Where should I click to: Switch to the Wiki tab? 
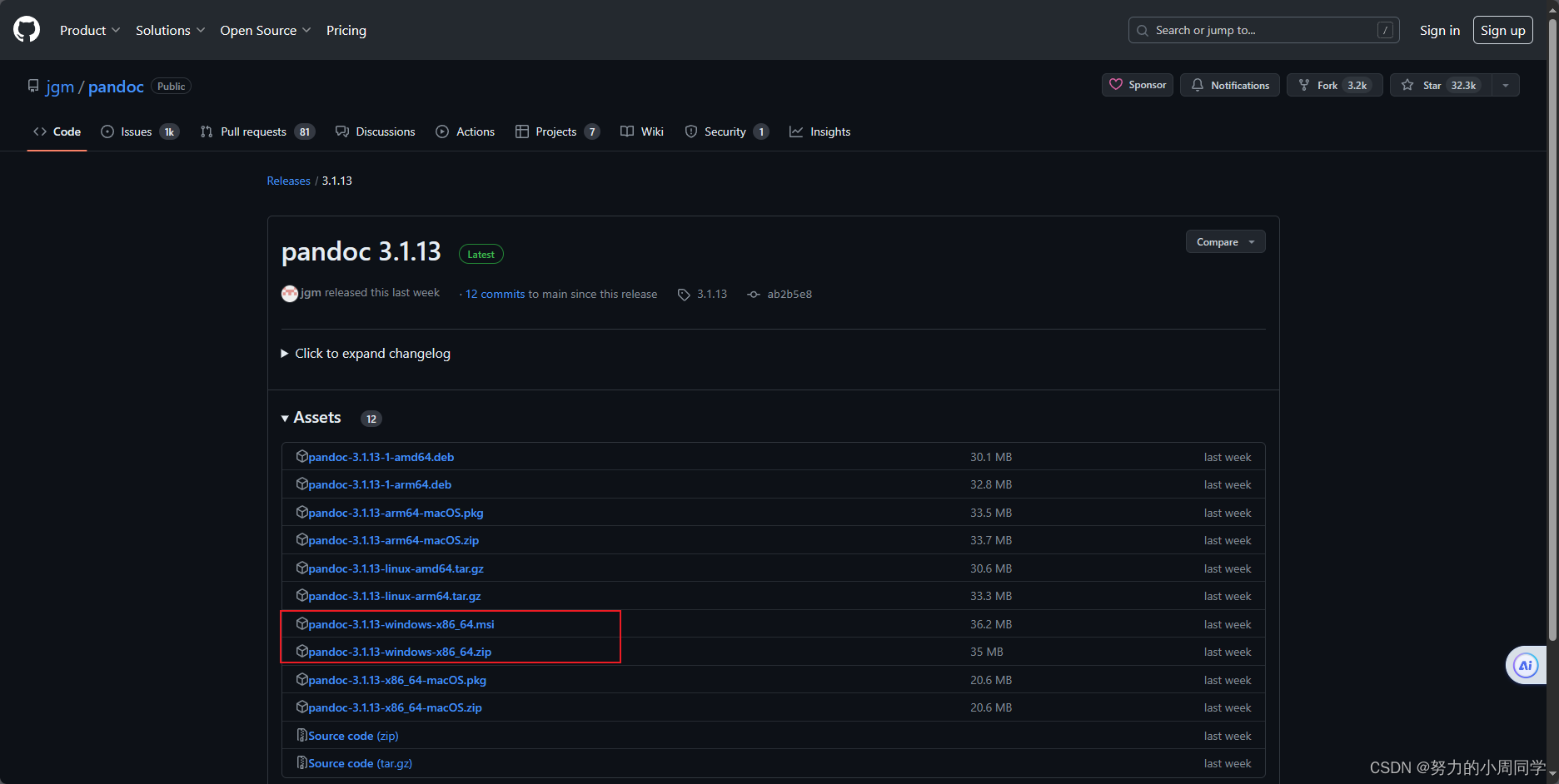coord(642,131)
